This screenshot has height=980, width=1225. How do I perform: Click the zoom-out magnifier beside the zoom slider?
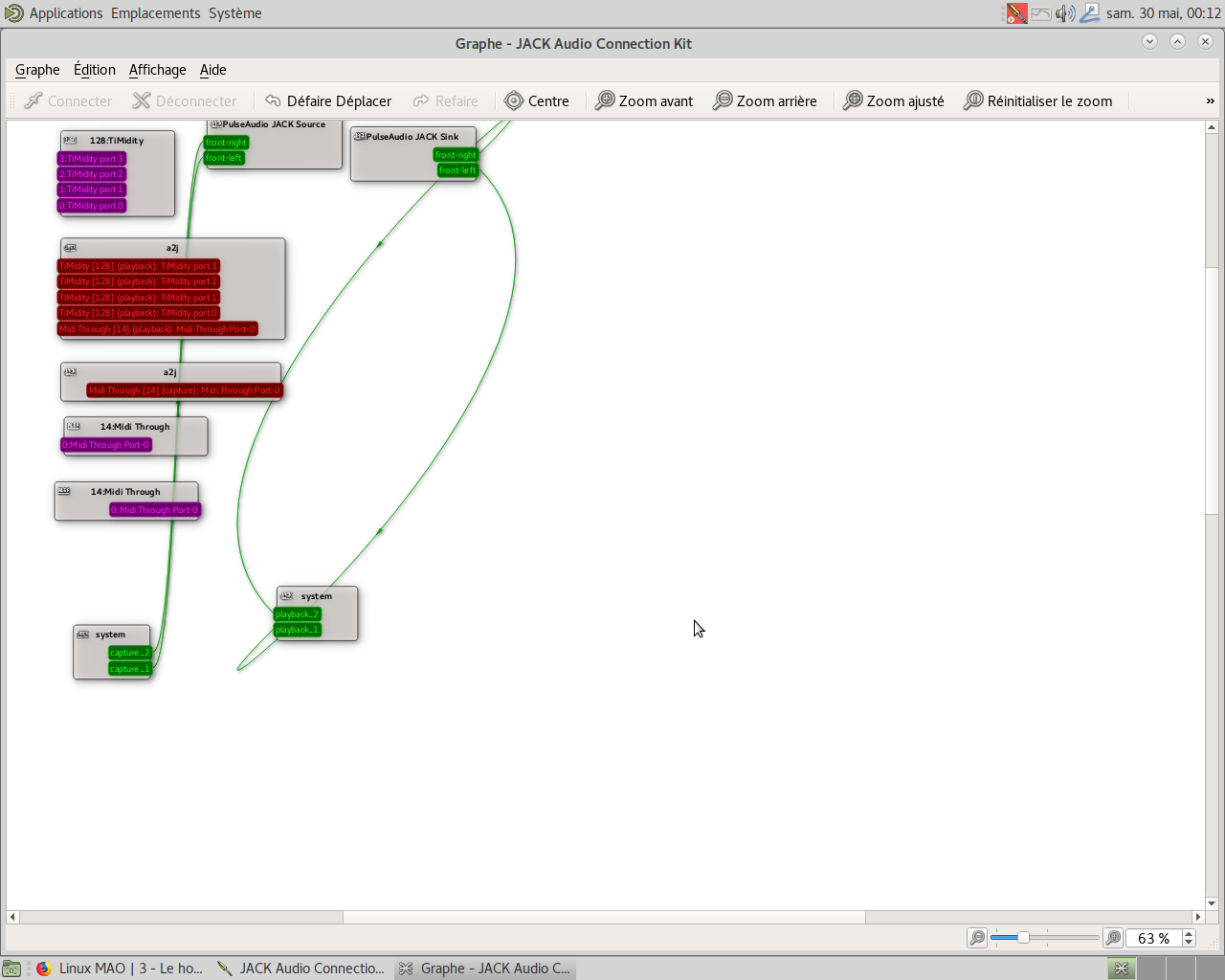(x=977, y=938)
